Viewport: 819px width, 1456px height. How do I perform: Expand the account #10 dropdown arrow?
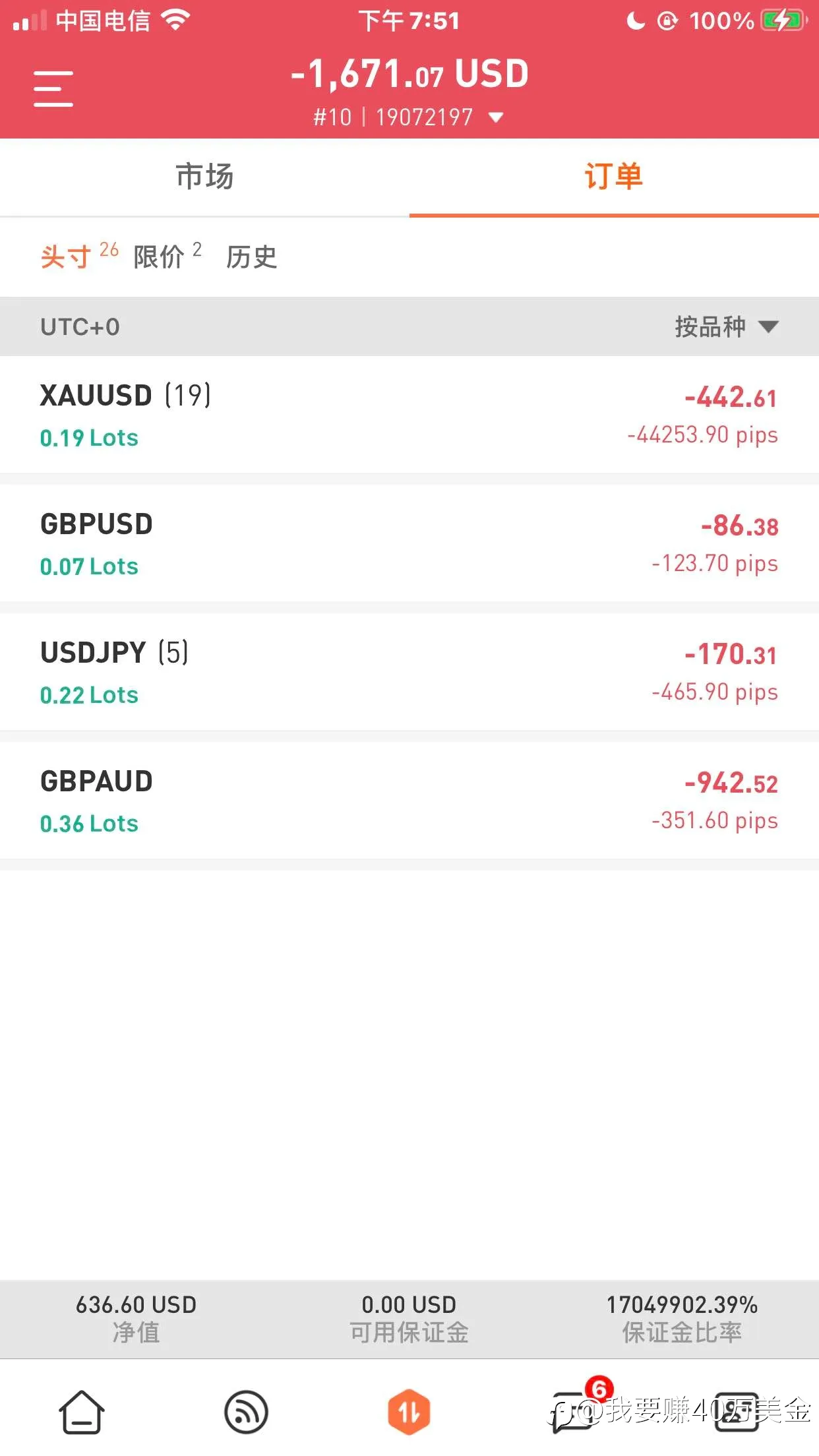tap(496, 117)
